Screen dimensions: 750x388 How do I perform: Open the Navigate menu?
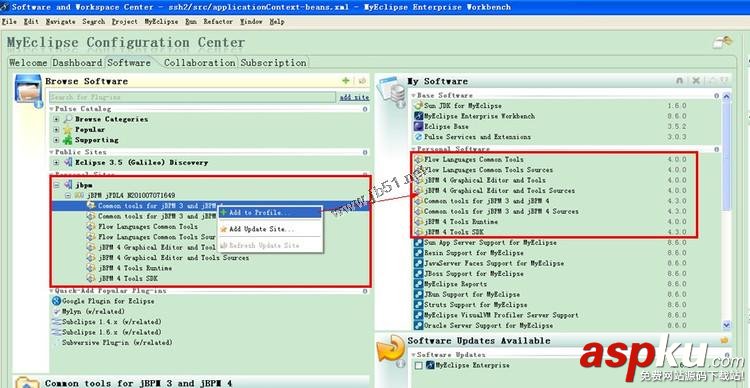click(60, 22)
